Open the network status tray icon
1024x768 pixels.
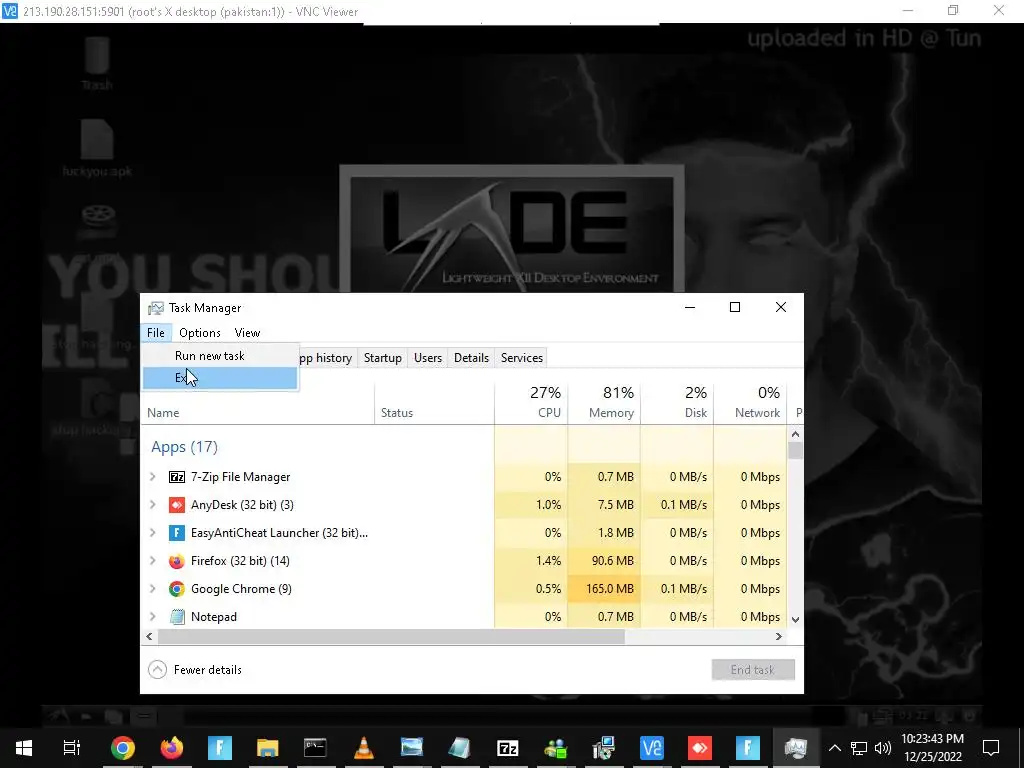(x=859, y=748)
